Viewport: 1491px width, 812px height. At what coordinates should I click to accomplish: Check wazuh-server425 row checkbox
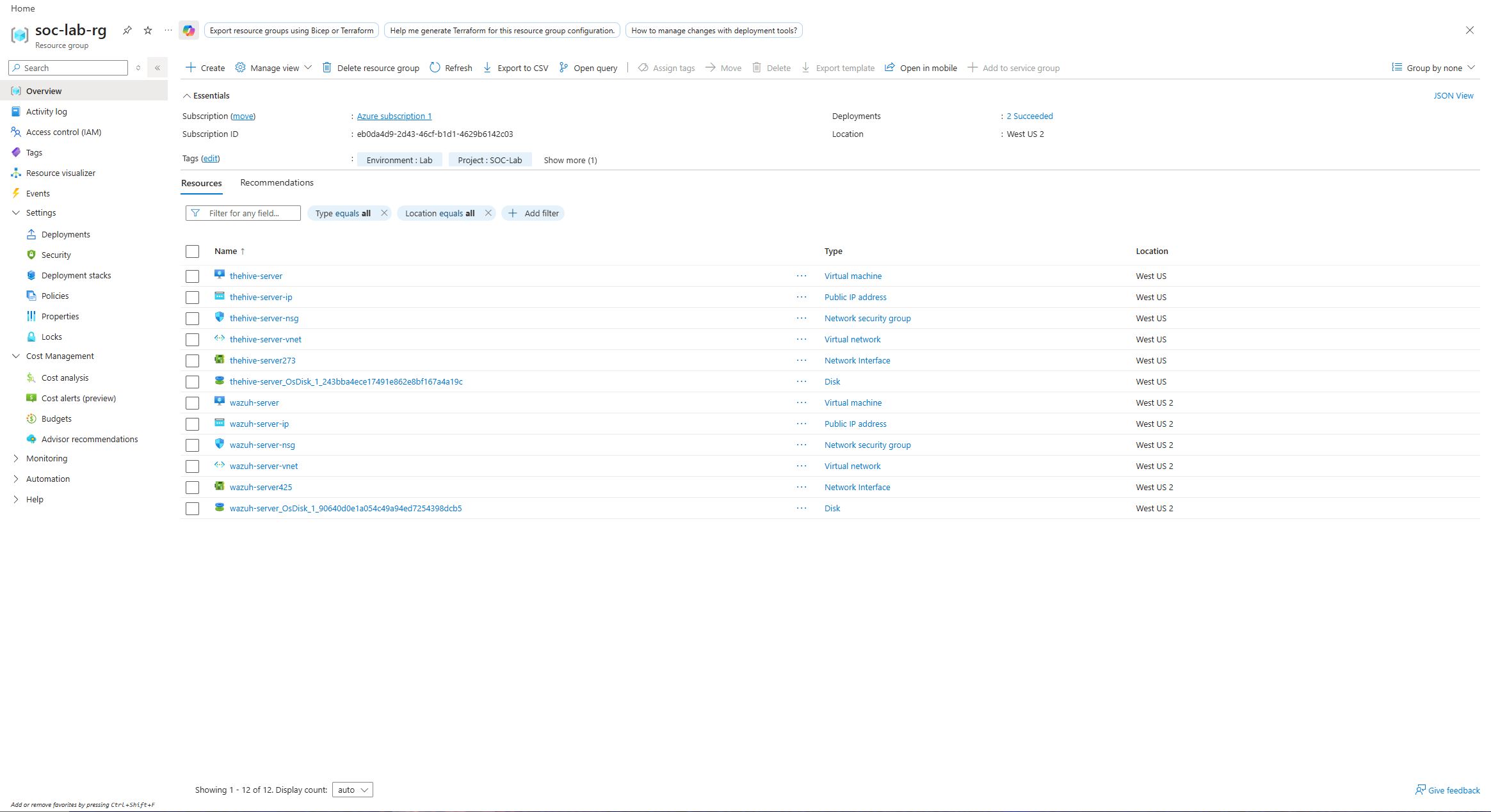(192, 488)
